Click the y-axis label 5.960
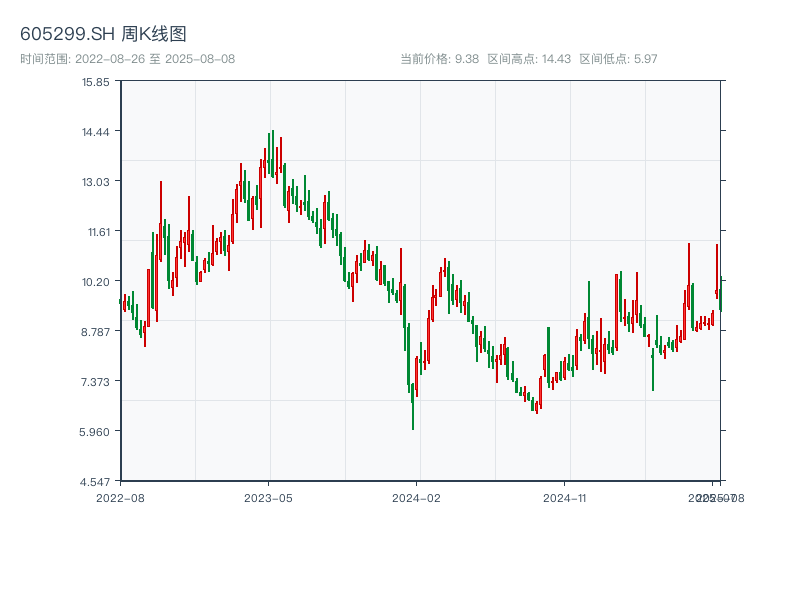This screenshot has height=600, width=800. pos(94,432)
